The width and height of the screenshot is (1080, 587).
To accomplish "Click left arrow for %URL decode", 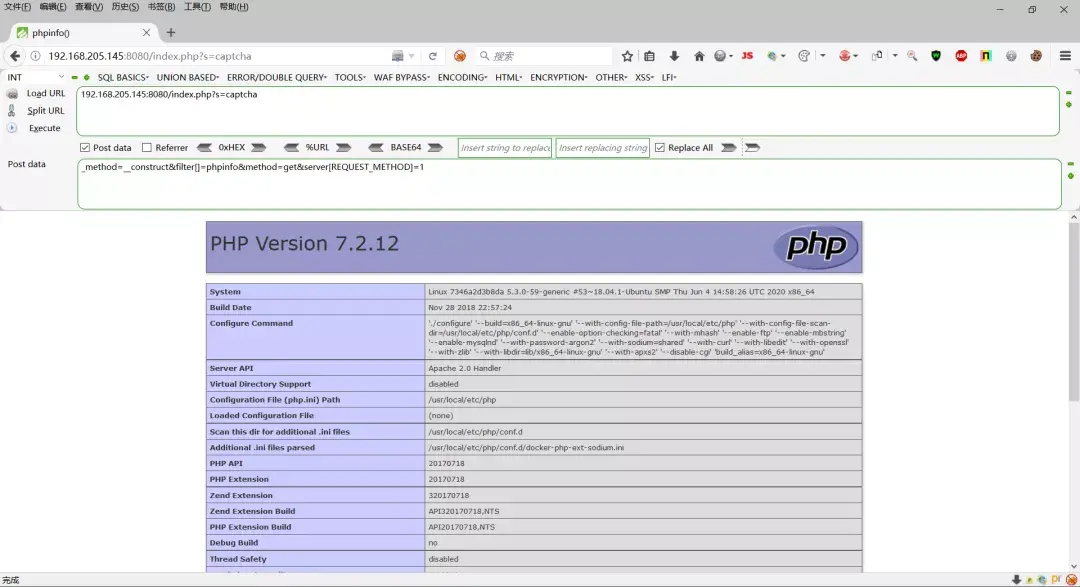I will click(291, 147).
